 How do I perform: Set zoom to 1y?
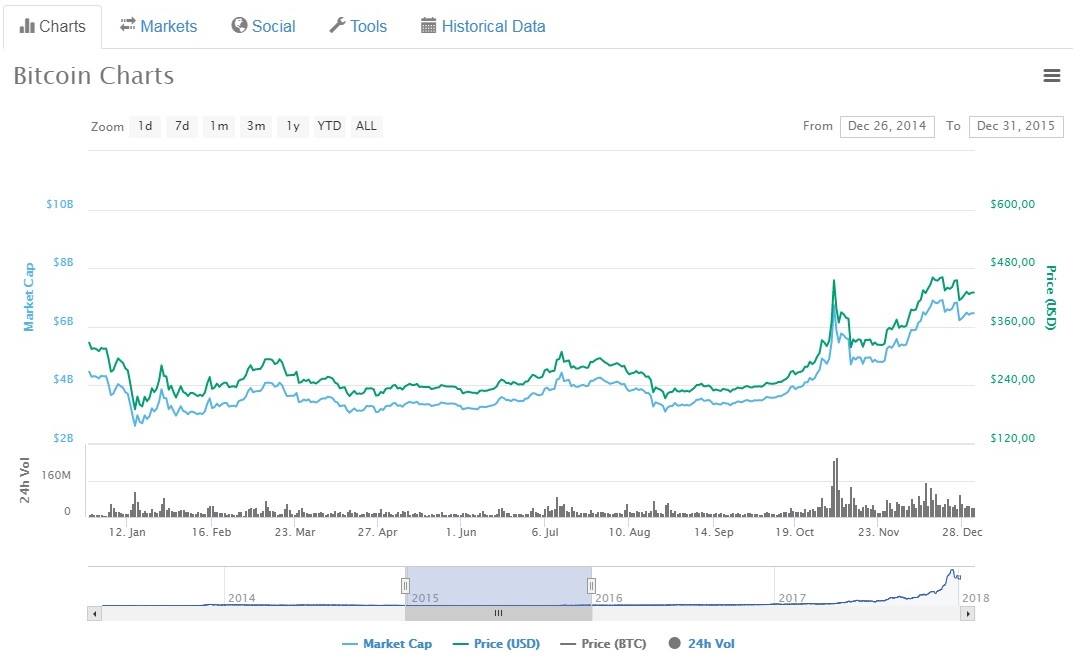(x=293, y=126)
